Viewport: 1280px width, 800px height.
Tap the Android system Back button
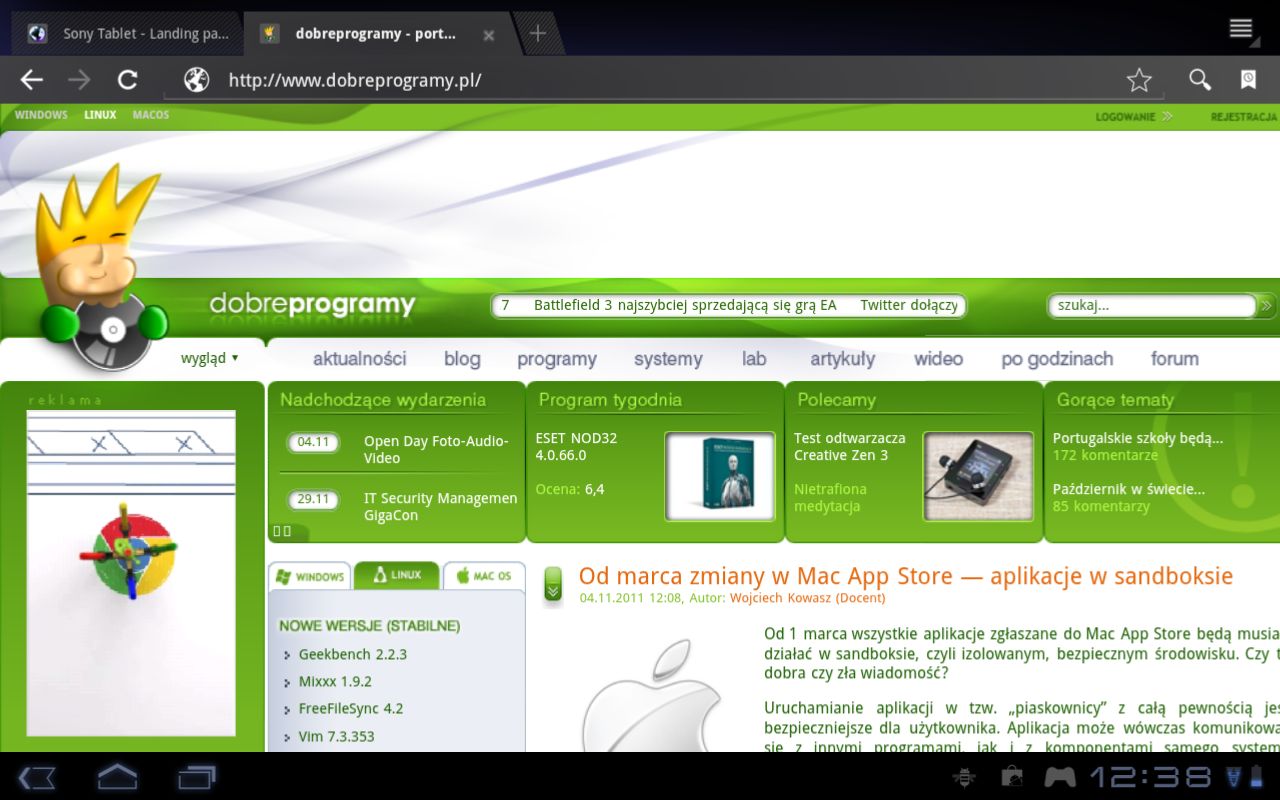tap(37, 777)
